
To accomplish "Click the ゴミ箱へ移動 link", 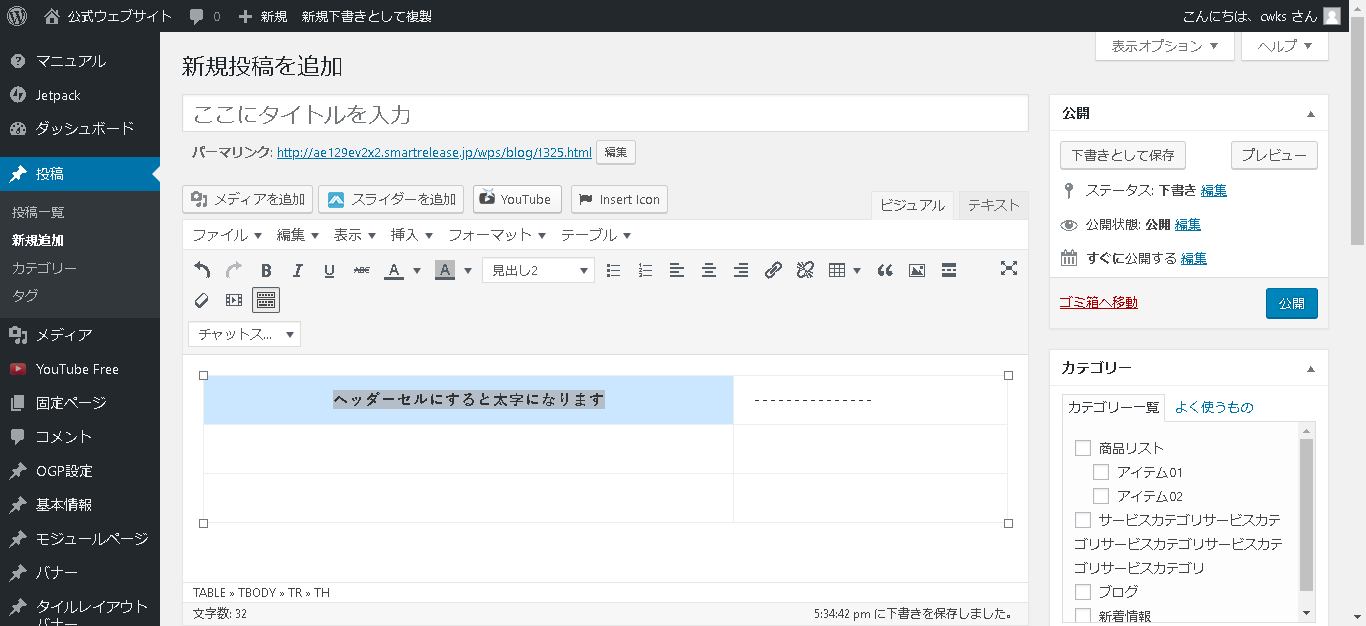I will point(1098,302).
